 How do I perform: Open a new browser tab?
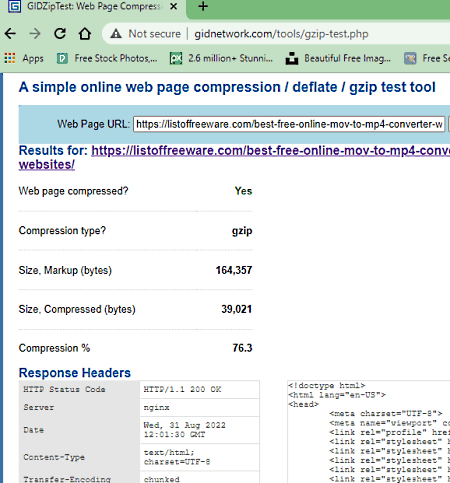pyautogui.click(x=203, y=6)
